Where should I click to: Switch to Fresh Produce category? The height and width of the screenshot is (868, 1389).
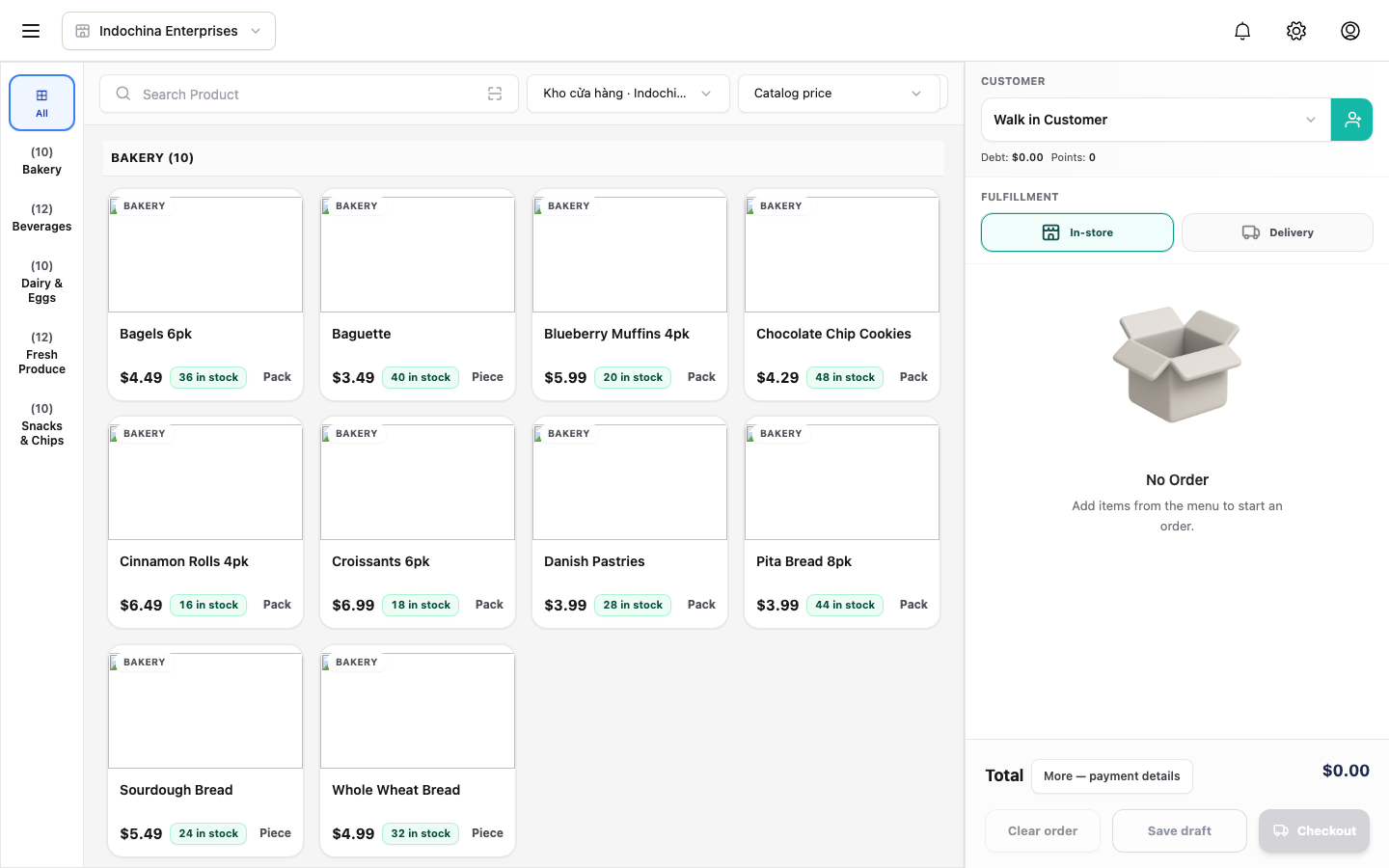click(42, 353)
